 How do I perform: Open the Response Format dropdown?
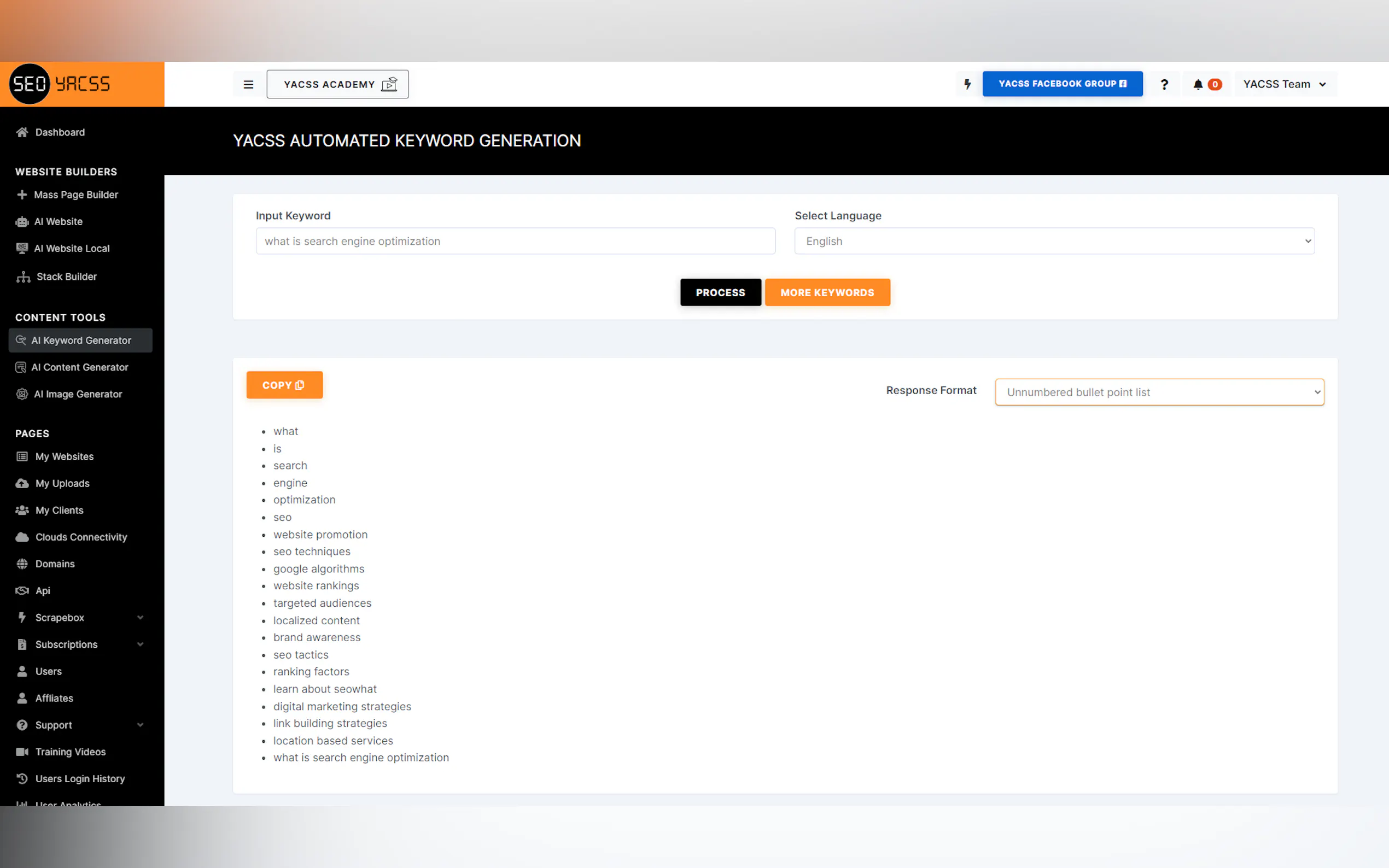tap(1159, 392)
